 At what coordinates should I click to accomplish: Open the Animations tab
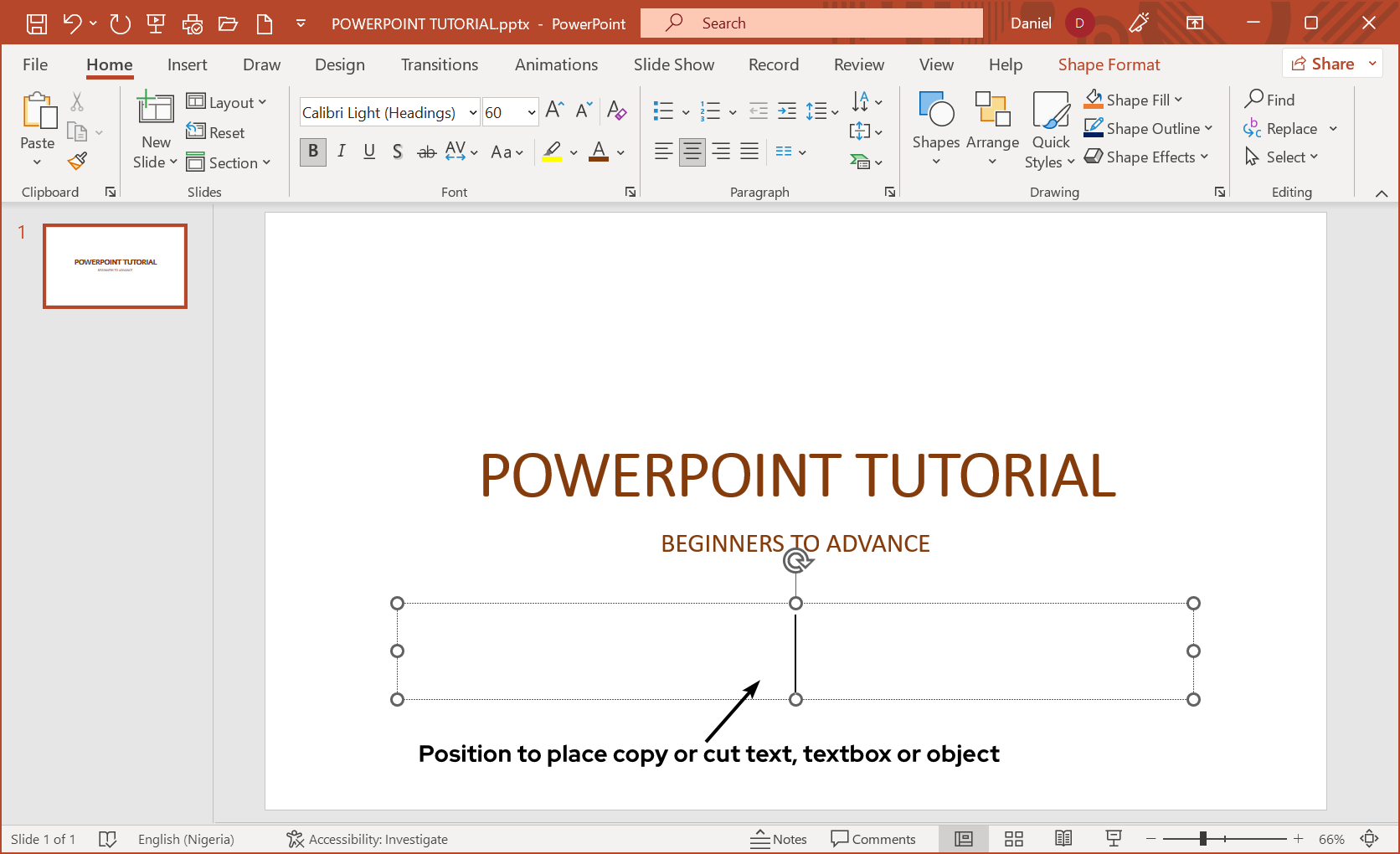[556, 64]
